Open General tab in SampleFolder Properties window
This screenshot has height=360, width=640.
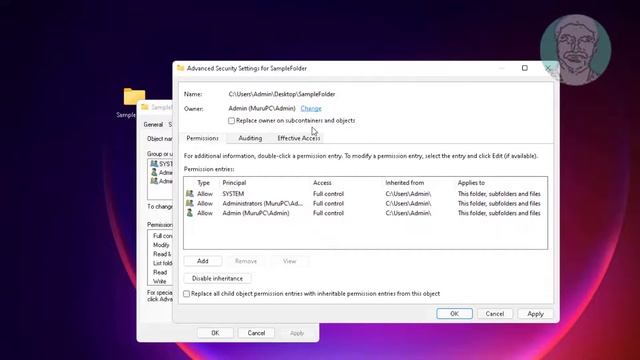(153, 124)
